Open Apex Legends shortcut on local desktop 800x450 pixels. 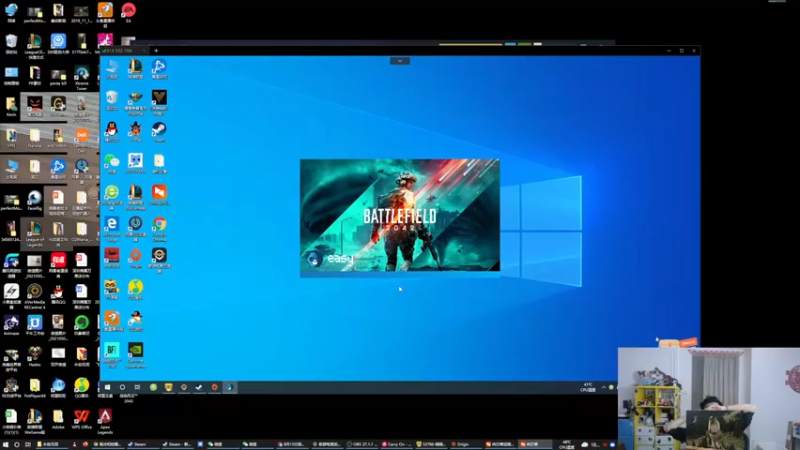[x=105, y=420]
